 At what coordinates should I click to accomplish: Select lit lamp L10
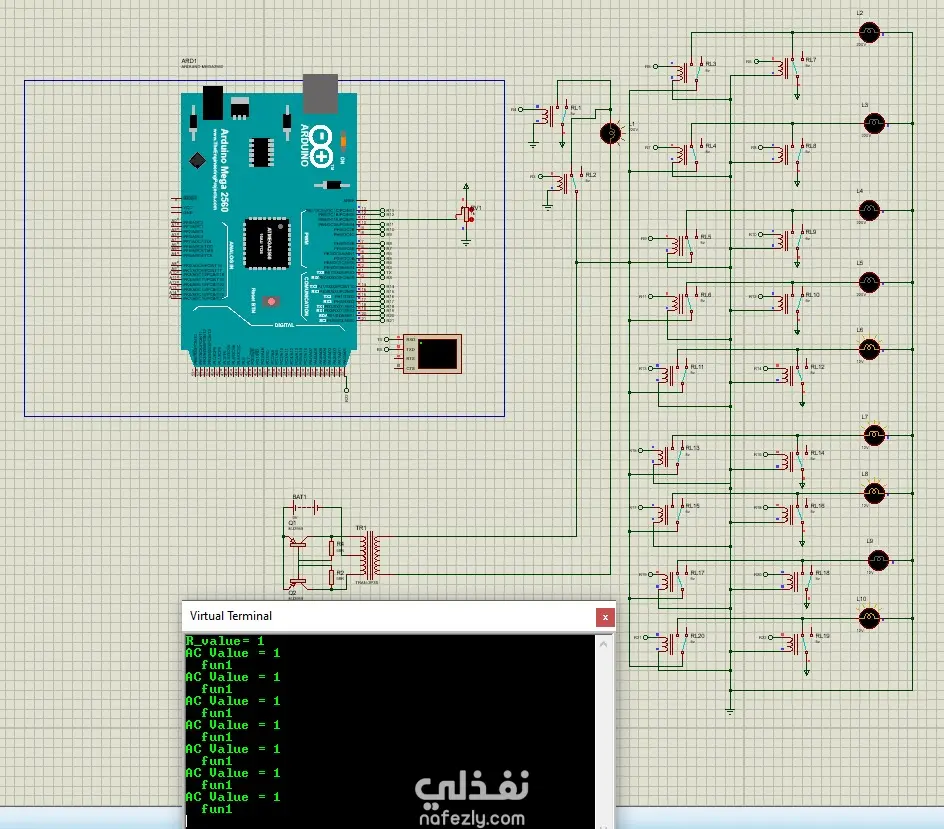pyautogui.click(x=869, y=618)
